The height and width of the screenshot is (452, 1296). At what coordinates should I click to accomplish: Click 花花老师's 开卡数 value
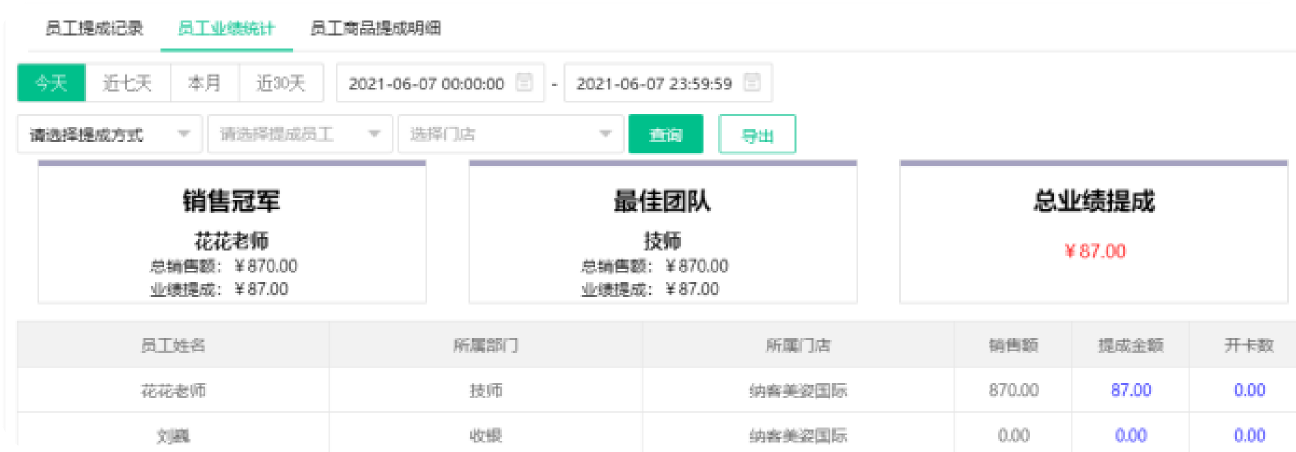point(1249,390)
